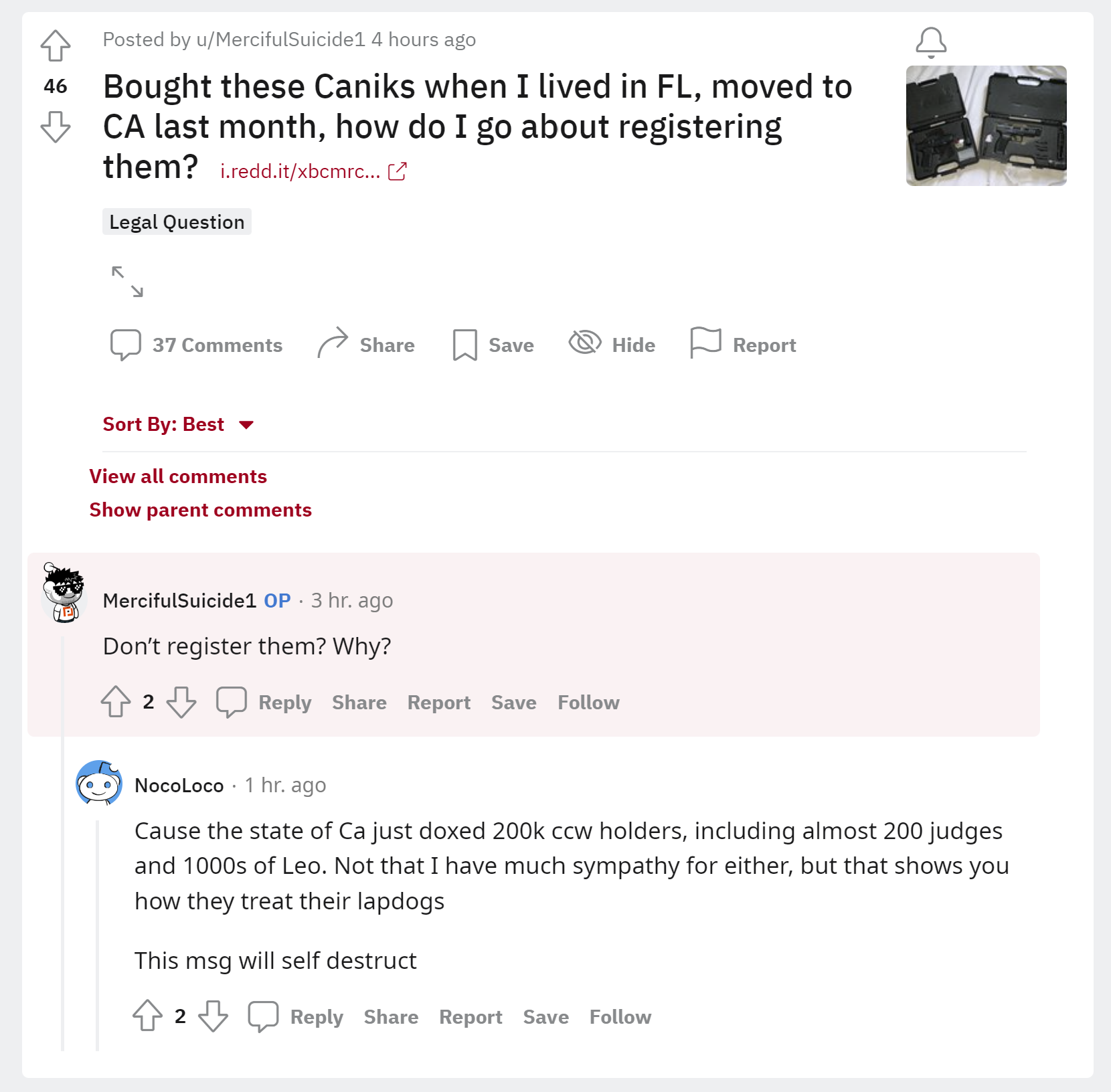Viewport: 1111px width, 1092px height.
Task: Share the post via arrow icon
Action: (x=366, y=344)
